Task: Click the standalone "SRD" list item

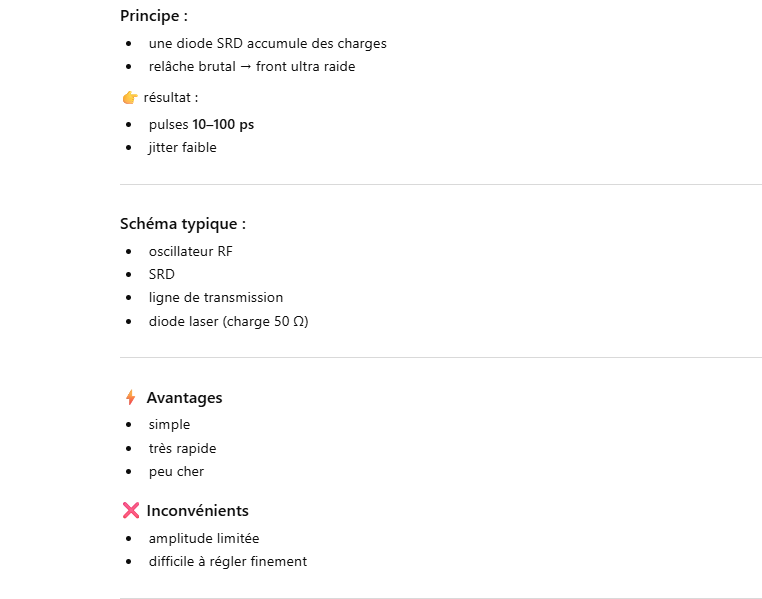Action: click(162, 274)
